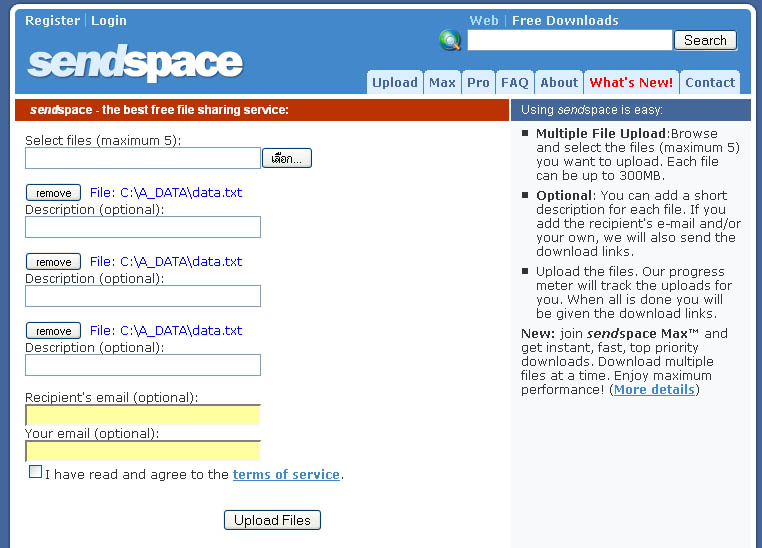The width and height of the screenshot is (762, 548).
Task: Focus the top search input field
Action: click(570, 40)
